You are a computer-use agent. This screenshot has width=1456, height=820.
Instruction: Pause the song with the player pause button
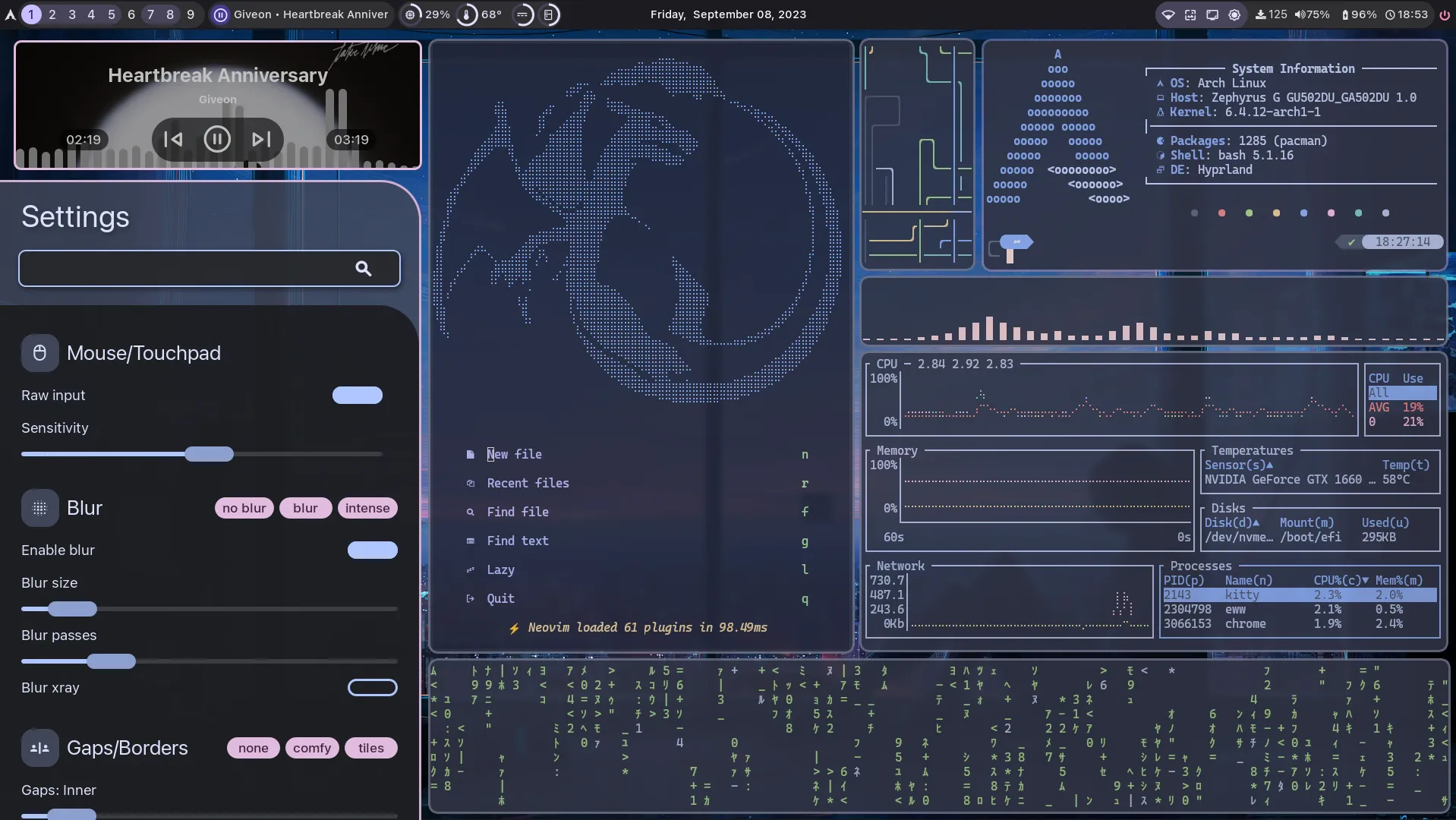coord(217,140)
